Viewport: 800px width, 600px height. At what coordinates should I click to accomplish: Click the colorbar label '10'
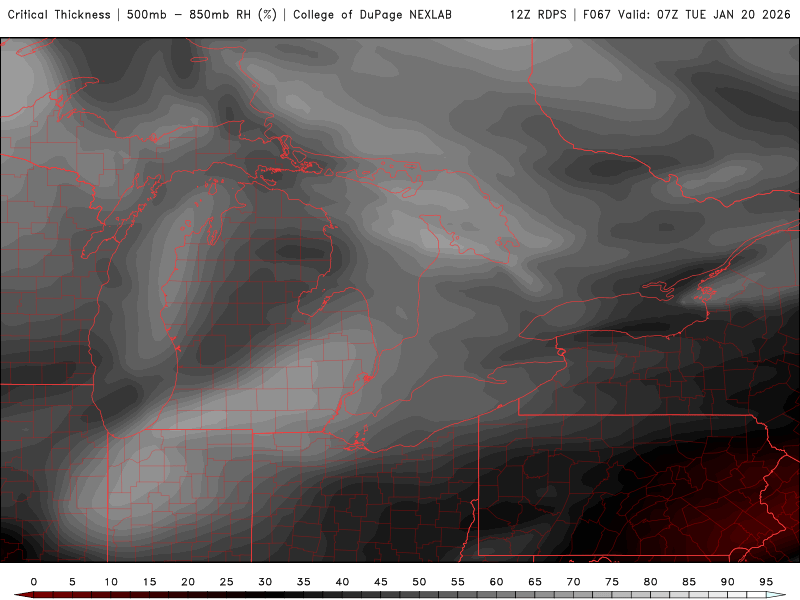pos(111,582)
